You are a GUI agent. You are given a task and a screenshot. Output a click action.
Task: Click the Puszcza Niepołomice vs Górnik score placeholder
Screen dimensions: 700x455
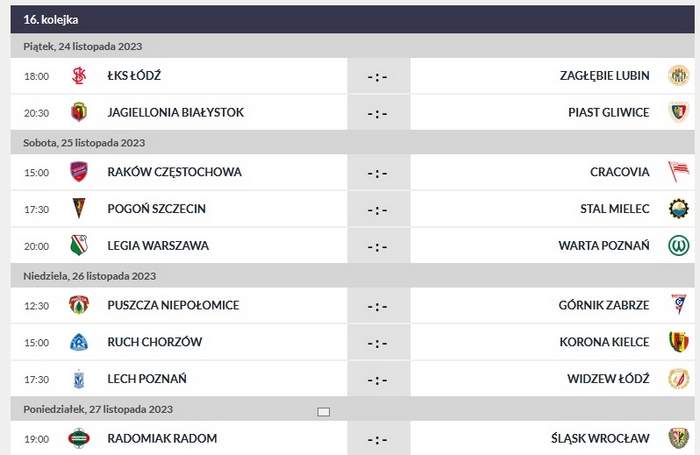(377, 306)
